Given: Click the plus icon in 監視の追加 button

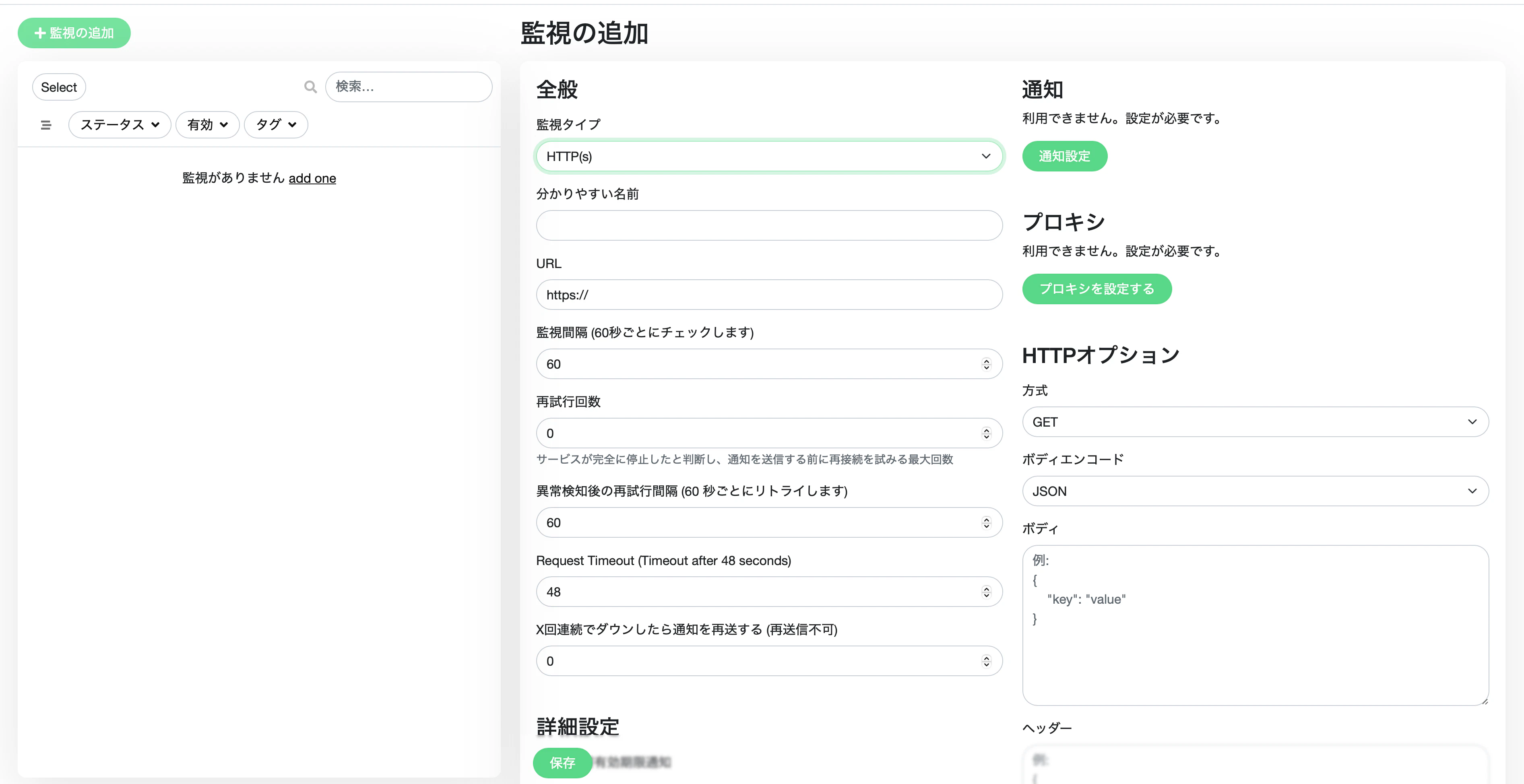Looking at the screenshot, I should 40,33.
